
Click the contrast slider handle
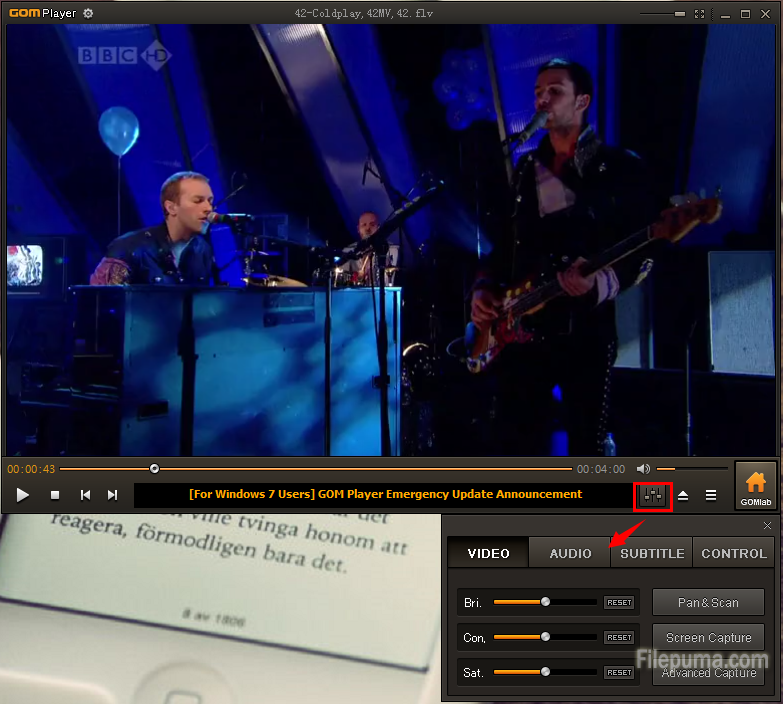click(545, 637)
